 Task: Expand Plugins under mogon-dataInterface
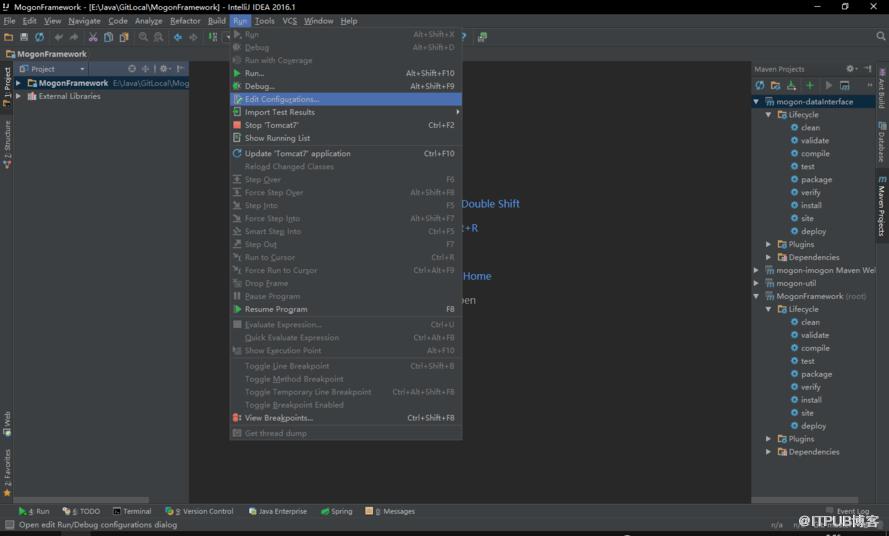click(x=769, y=244)
